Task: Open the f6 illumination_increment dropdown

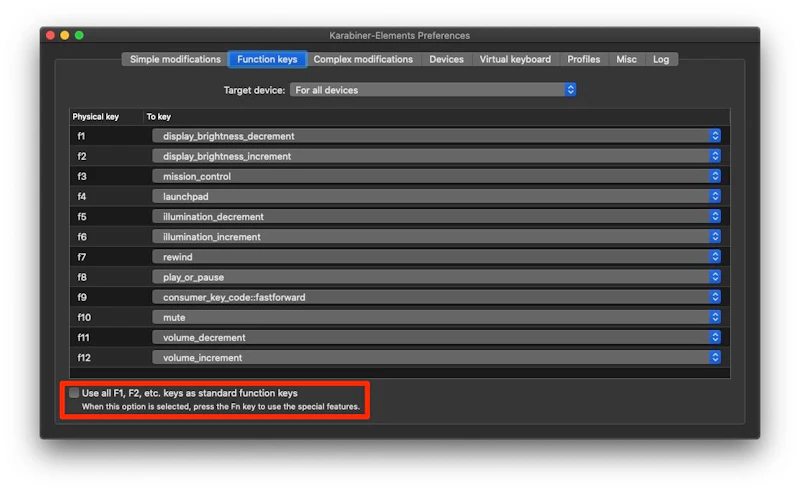Action: coord(436,237)
